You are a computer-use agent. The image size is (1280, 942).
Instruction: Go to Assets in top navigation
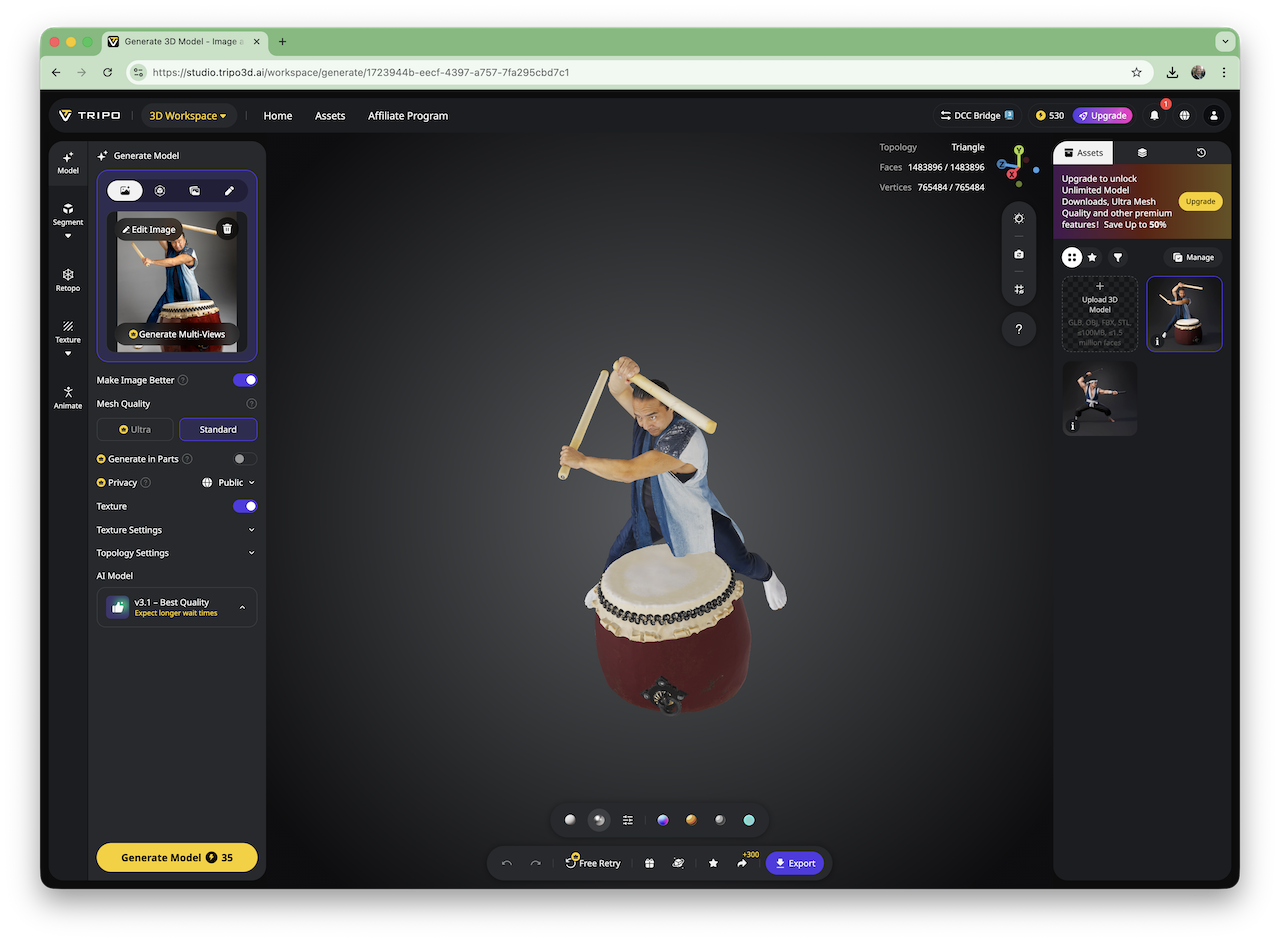pos(330,116)
